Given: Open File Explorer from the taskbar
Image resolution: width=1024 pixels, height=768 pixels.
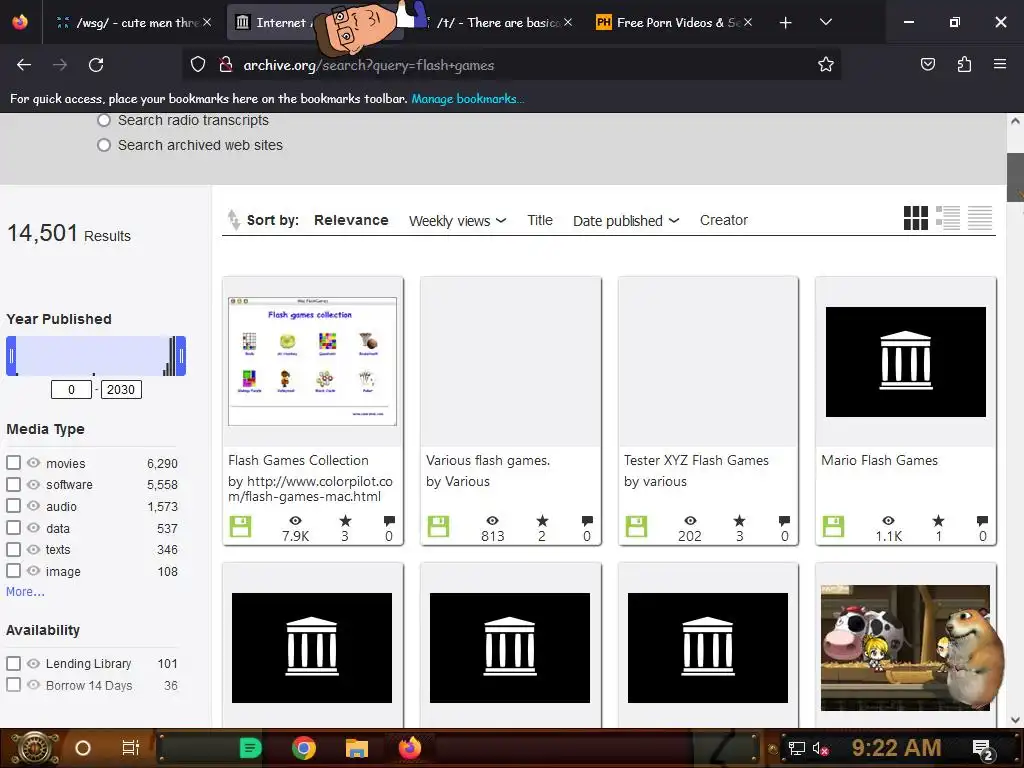Looking at the screenshot, I should click(357, 748).
